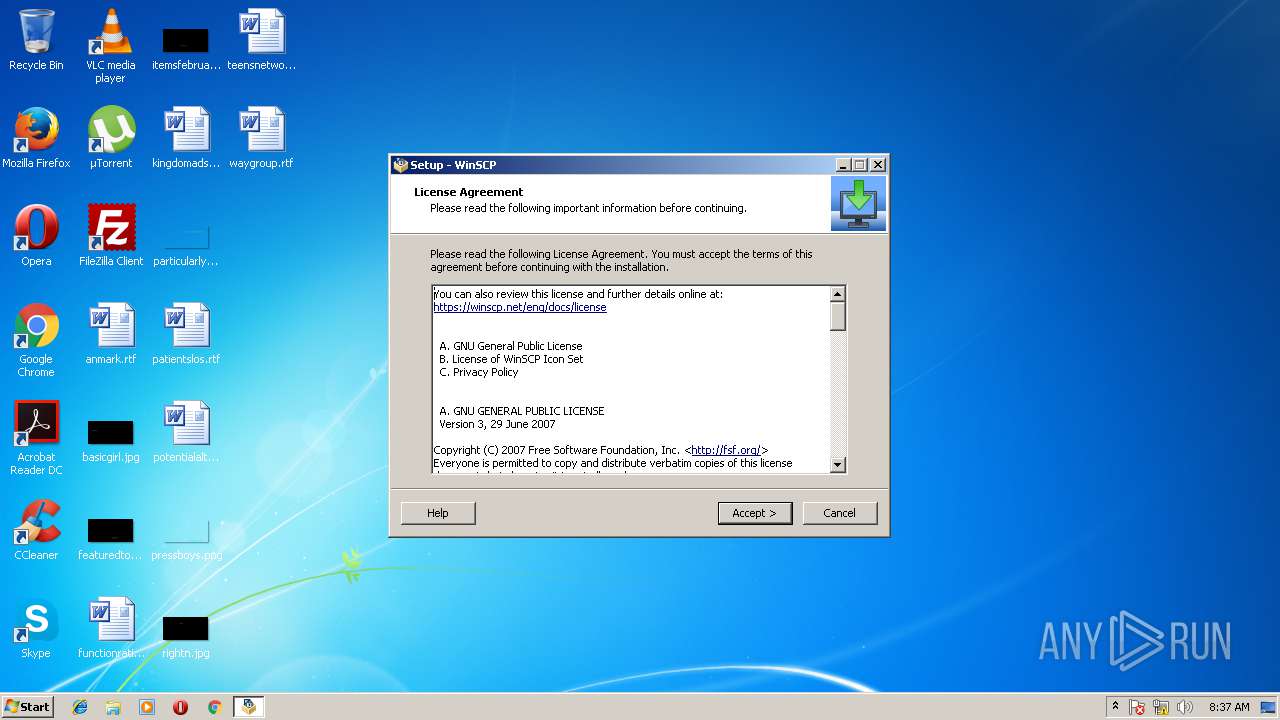Screen dimensions: 1280x720
Task: Click the license text scrollbar thumb
Action: [x=838, y=316]
